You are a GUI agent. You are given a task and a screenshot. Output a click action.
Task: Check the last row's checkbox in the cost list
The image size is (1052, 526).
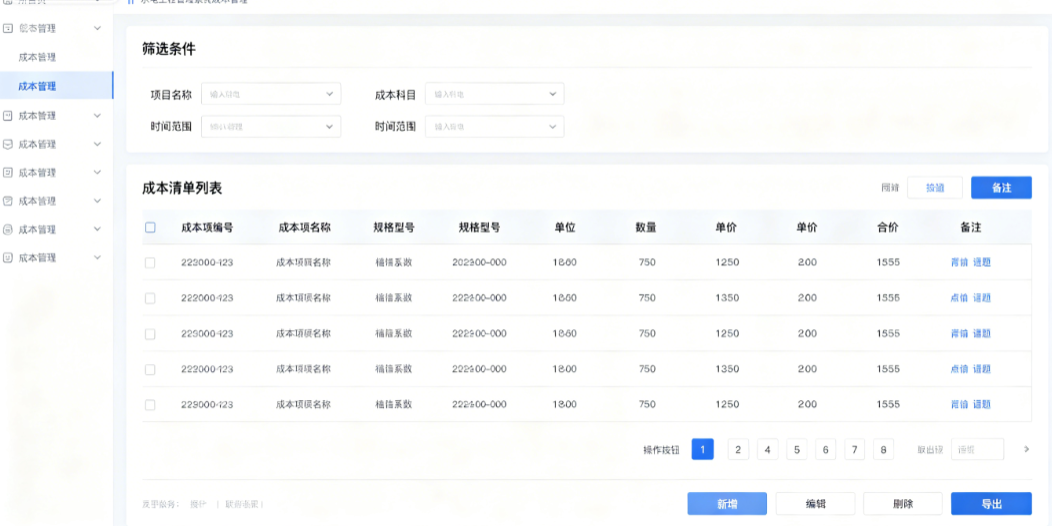tap(150, 405)
